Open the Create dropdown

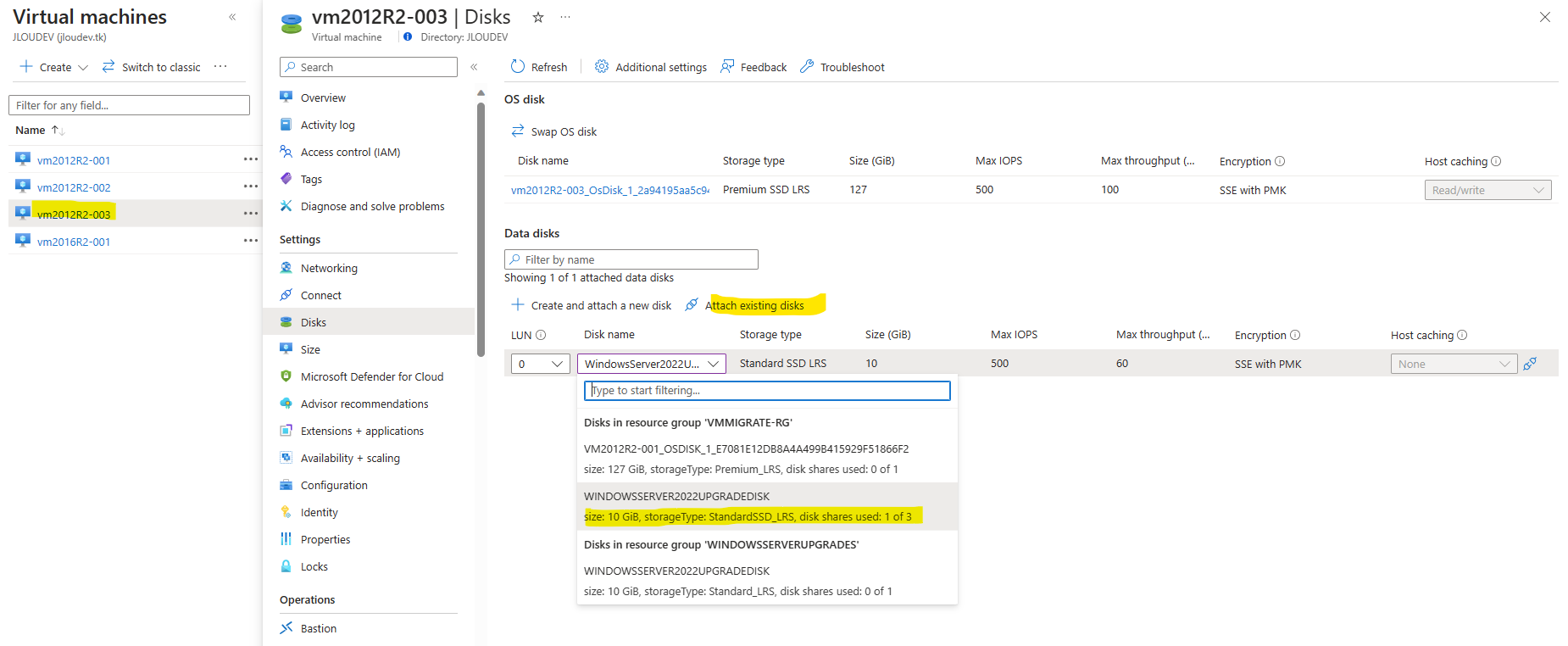click(x=54, y=67)
